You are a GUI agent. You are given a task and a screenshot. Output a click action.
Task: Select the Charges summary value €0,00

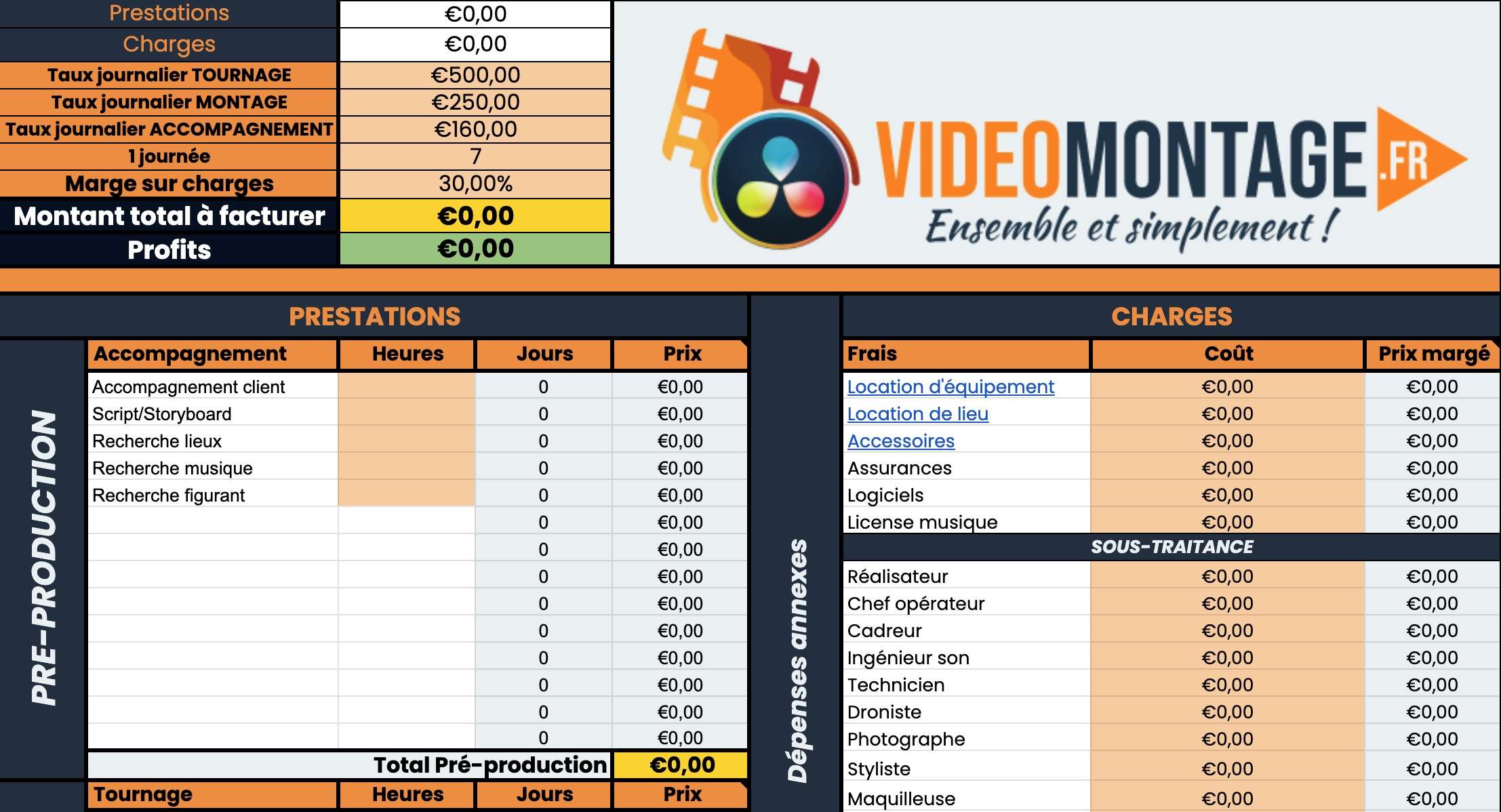(475, 44)
